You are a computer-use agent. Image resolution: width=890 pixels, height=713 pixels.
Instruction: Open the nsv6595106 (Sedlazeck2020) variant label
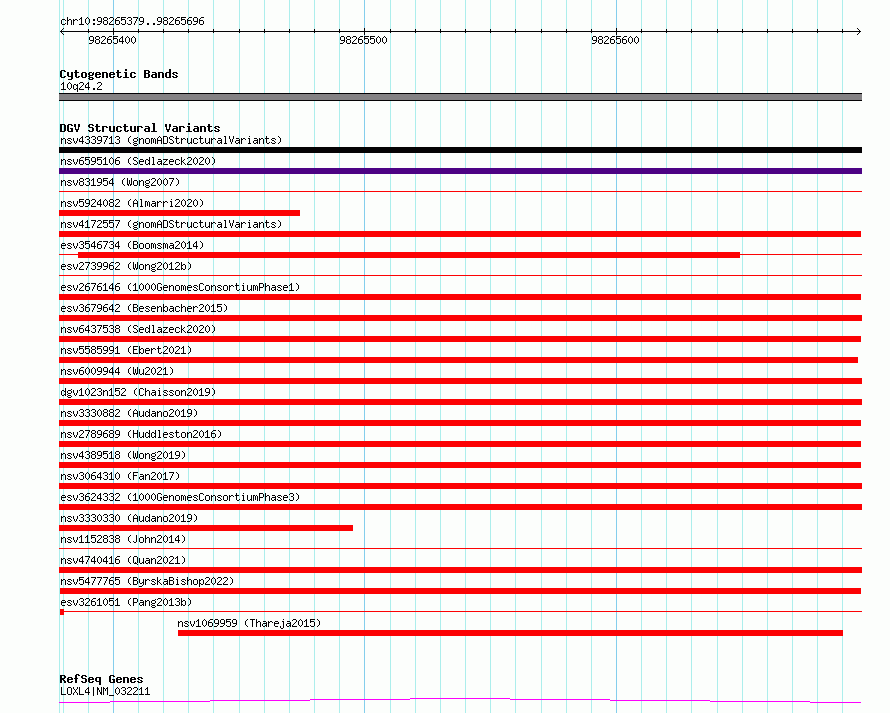click(138, 161)
